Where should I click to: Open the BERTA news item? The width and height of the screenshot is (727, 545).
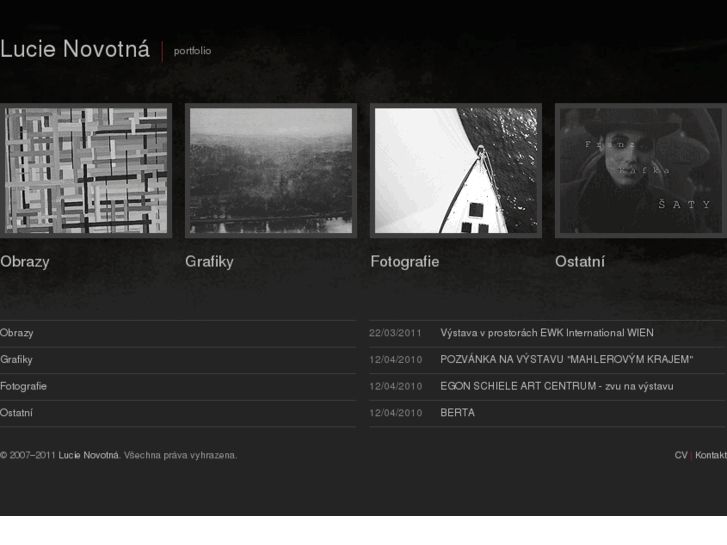[x=457, y=412]
